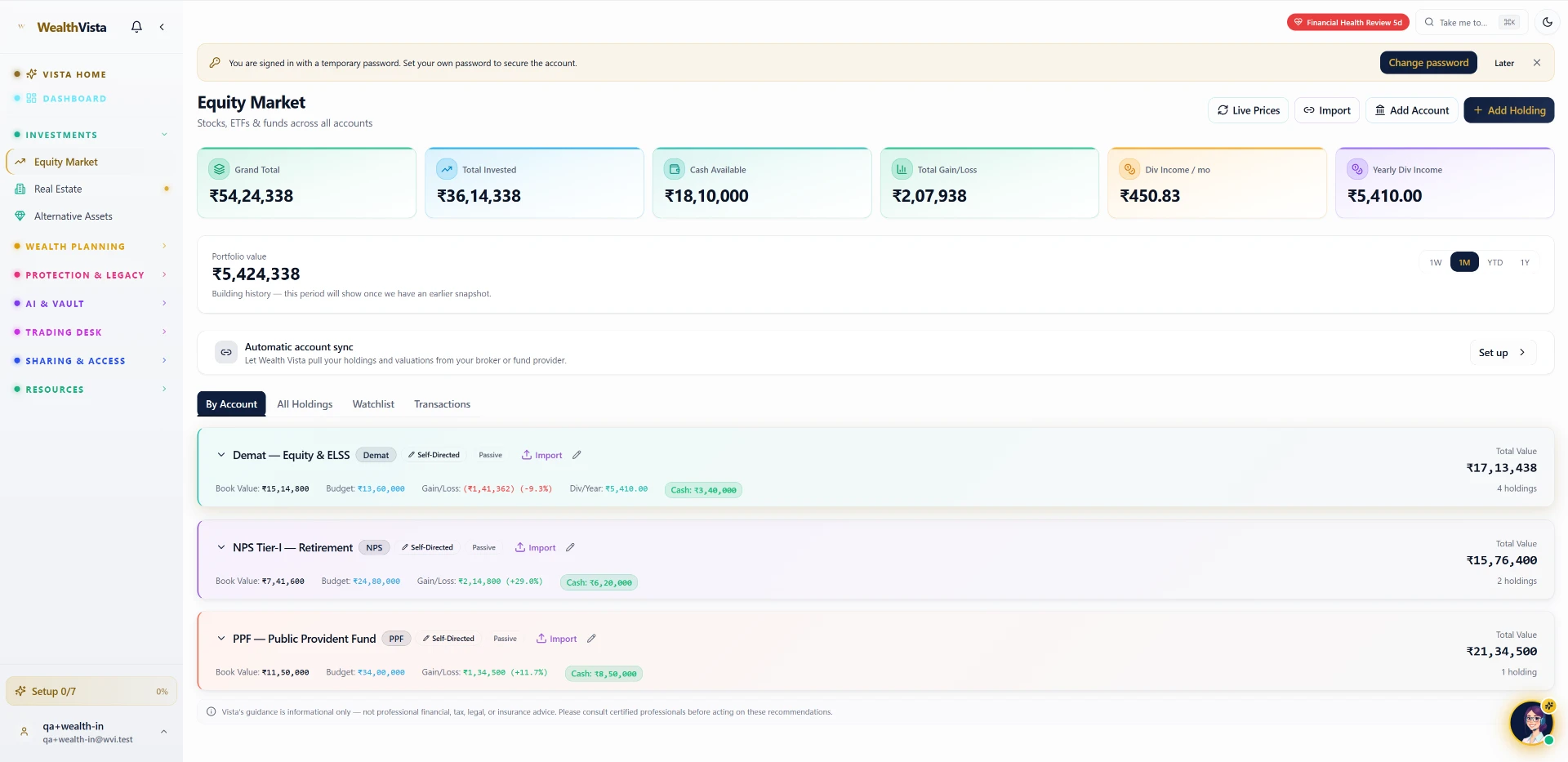
Task: Click the key icon in password banner
Action: 215,63
